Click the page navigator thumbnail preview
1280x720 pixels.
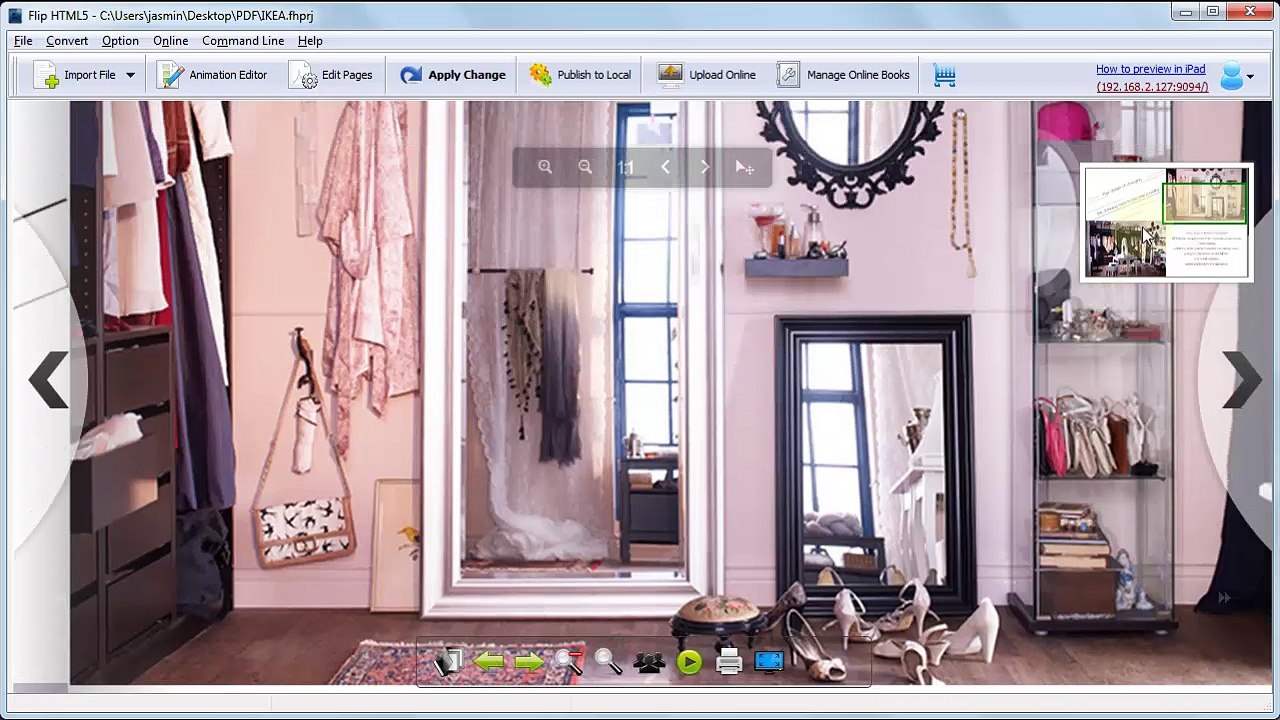(x=1166, y=222)
